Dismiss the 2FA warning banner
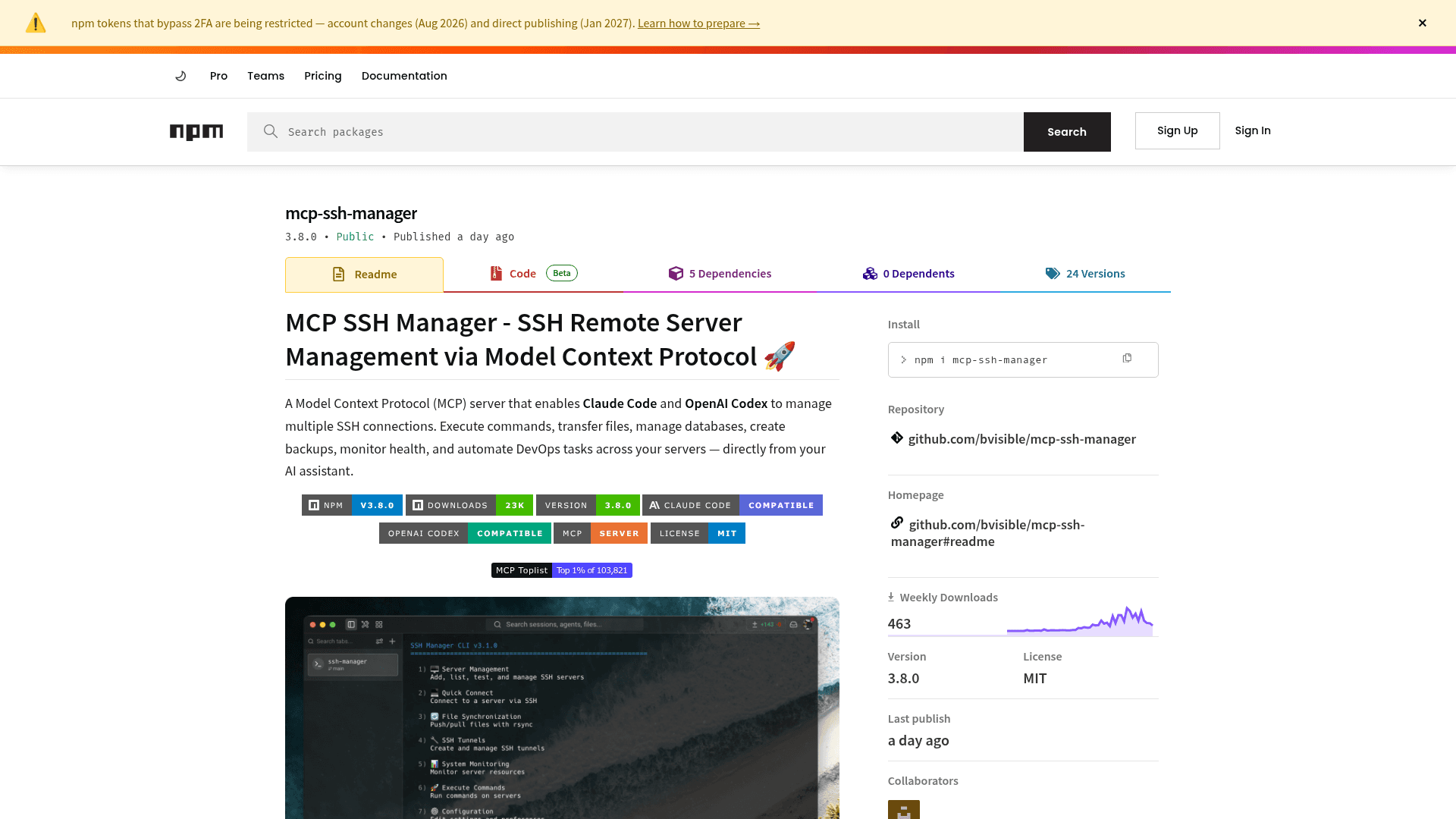The image size is (1456, 819). [x=1423, y=23]
